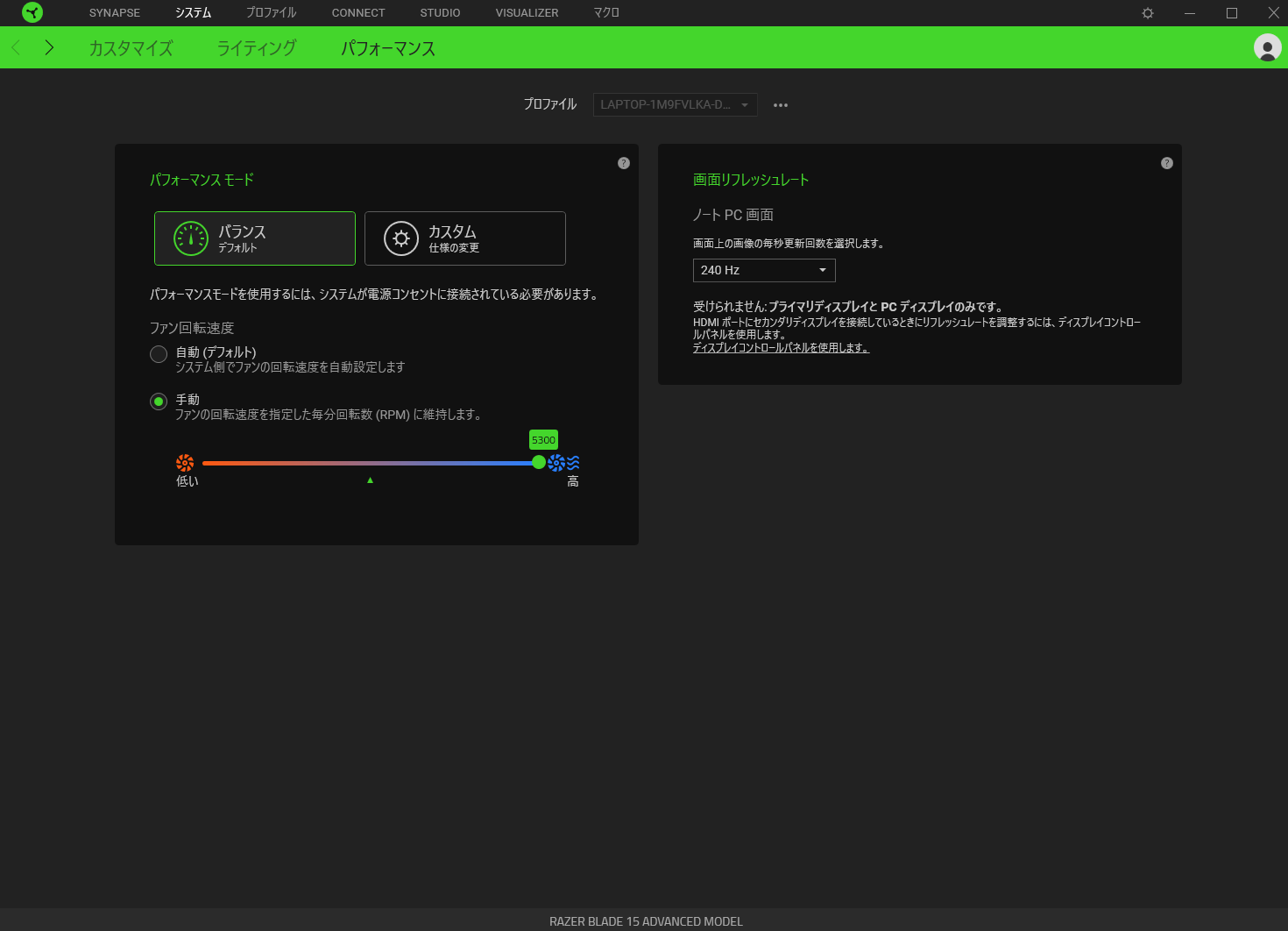
Task: Open the settings gear icon
Action: pyautogui.click(x=1148, y=13)
